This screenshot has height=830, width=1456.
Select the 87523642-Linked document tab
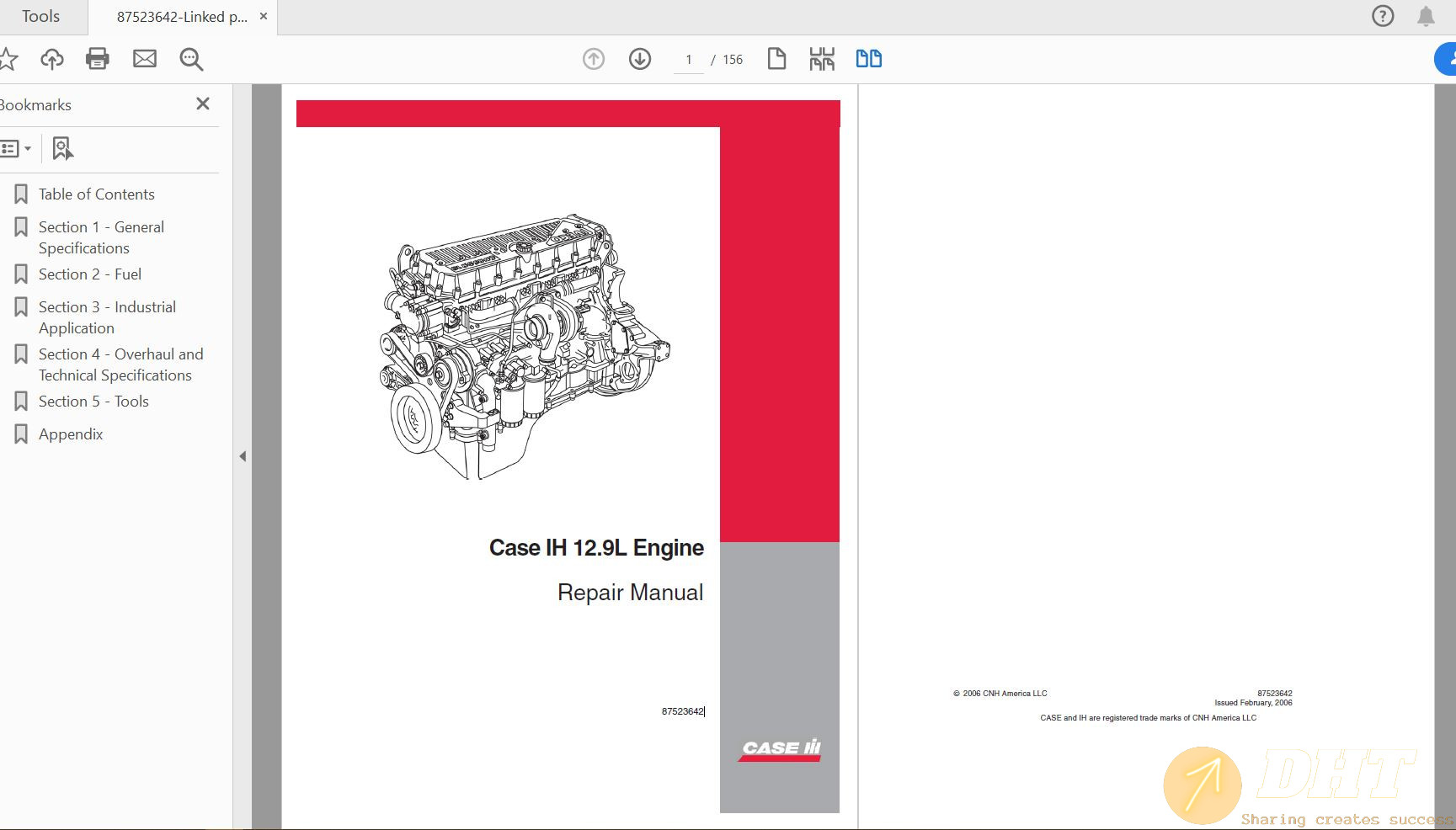pos(181,16)
